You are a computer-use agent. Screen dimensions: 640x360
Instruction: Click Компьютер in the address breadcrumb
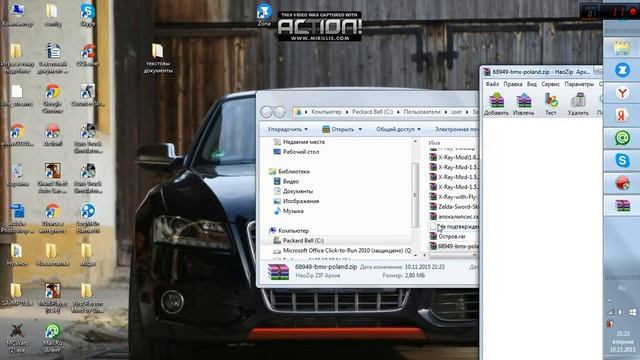[x=326, y=112]
